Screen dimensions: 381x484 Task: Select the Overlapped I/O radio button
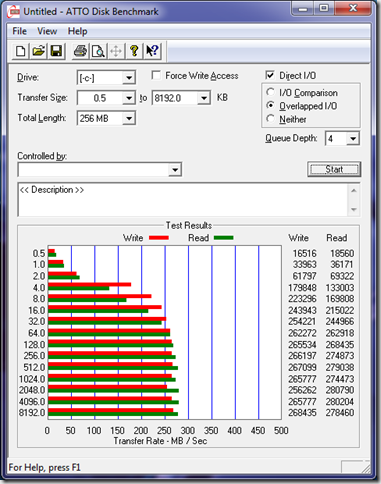tap(270, 105)
